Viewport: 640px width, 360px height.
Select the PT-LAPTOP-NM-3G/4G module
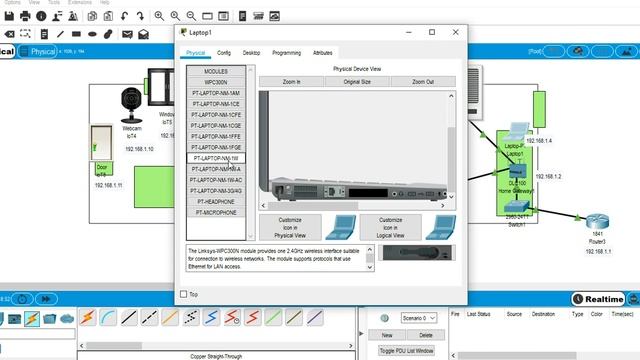(x=216, y=191)
